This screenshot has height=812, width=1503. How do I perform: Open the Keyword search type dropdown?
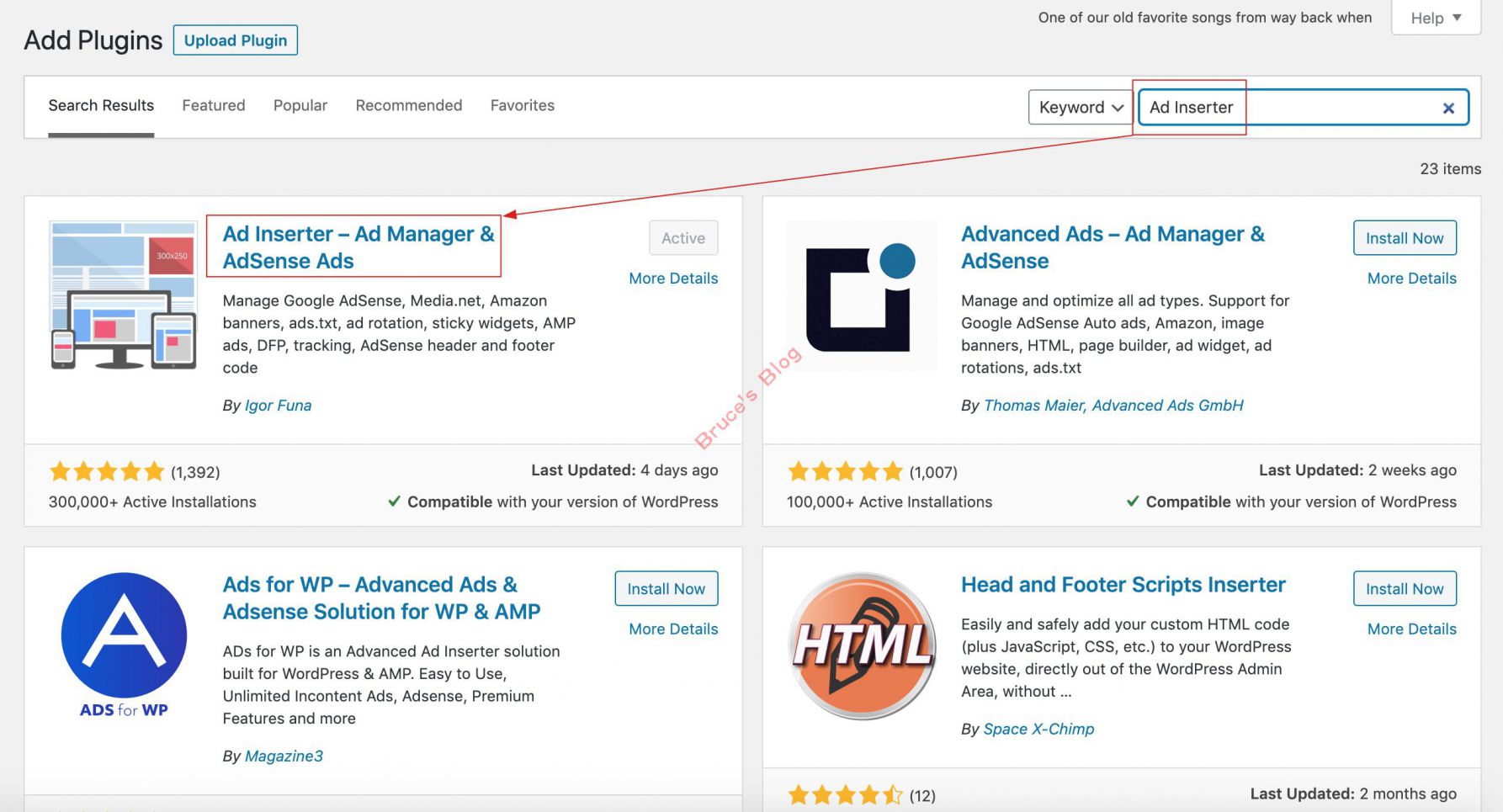tap(1081, 107)
